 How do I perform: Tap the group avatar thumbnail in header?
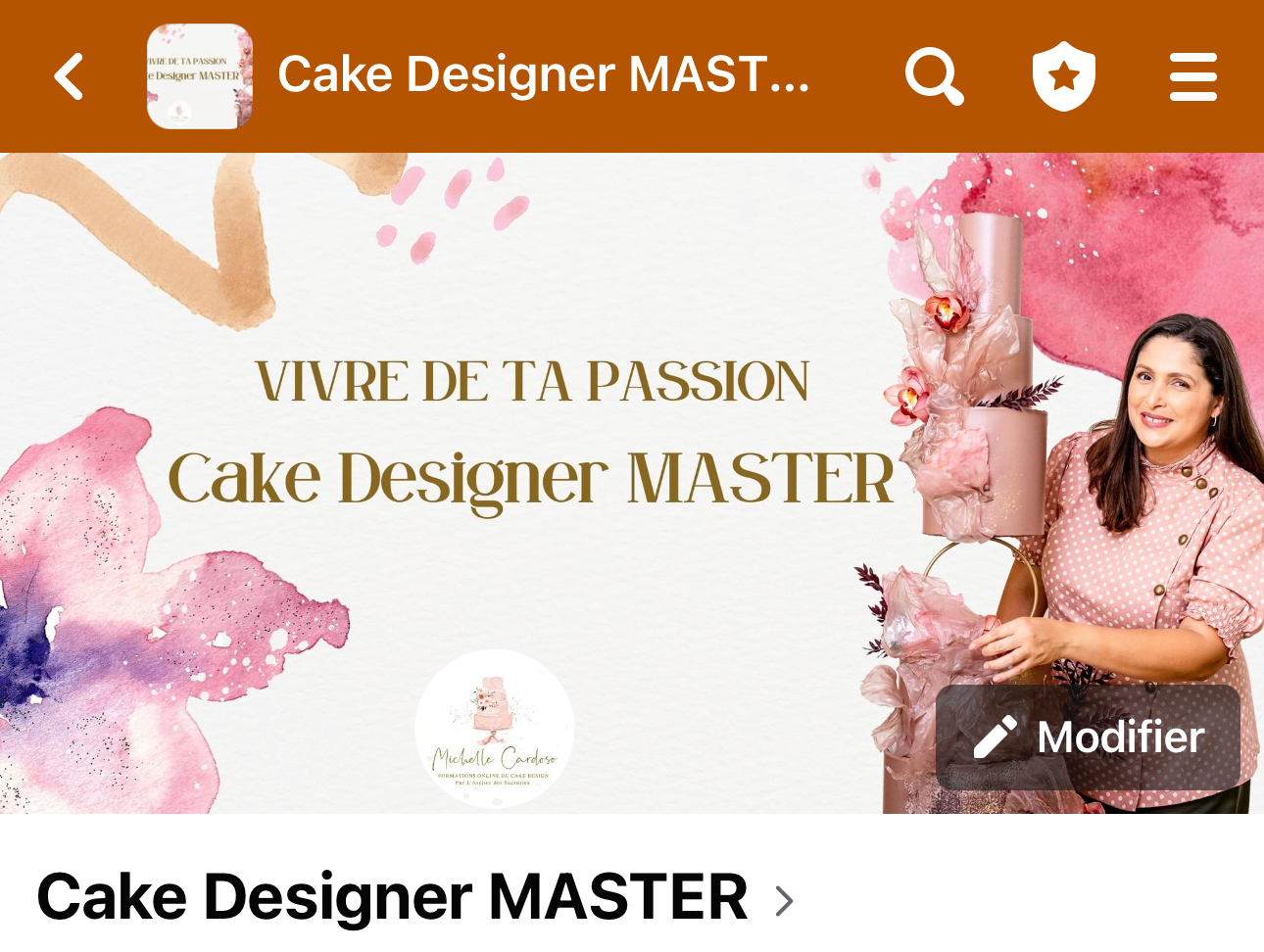(200, 76)
